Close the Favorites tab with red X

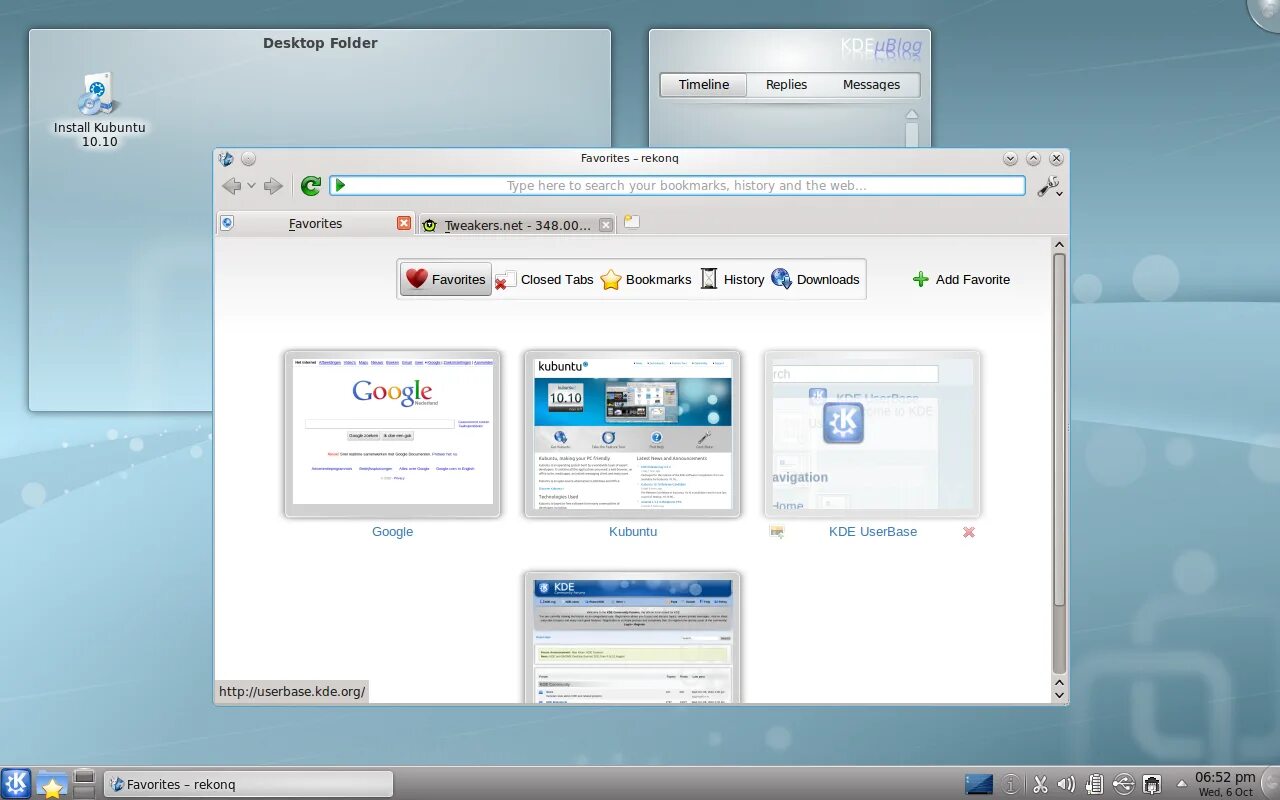point(404,223)
